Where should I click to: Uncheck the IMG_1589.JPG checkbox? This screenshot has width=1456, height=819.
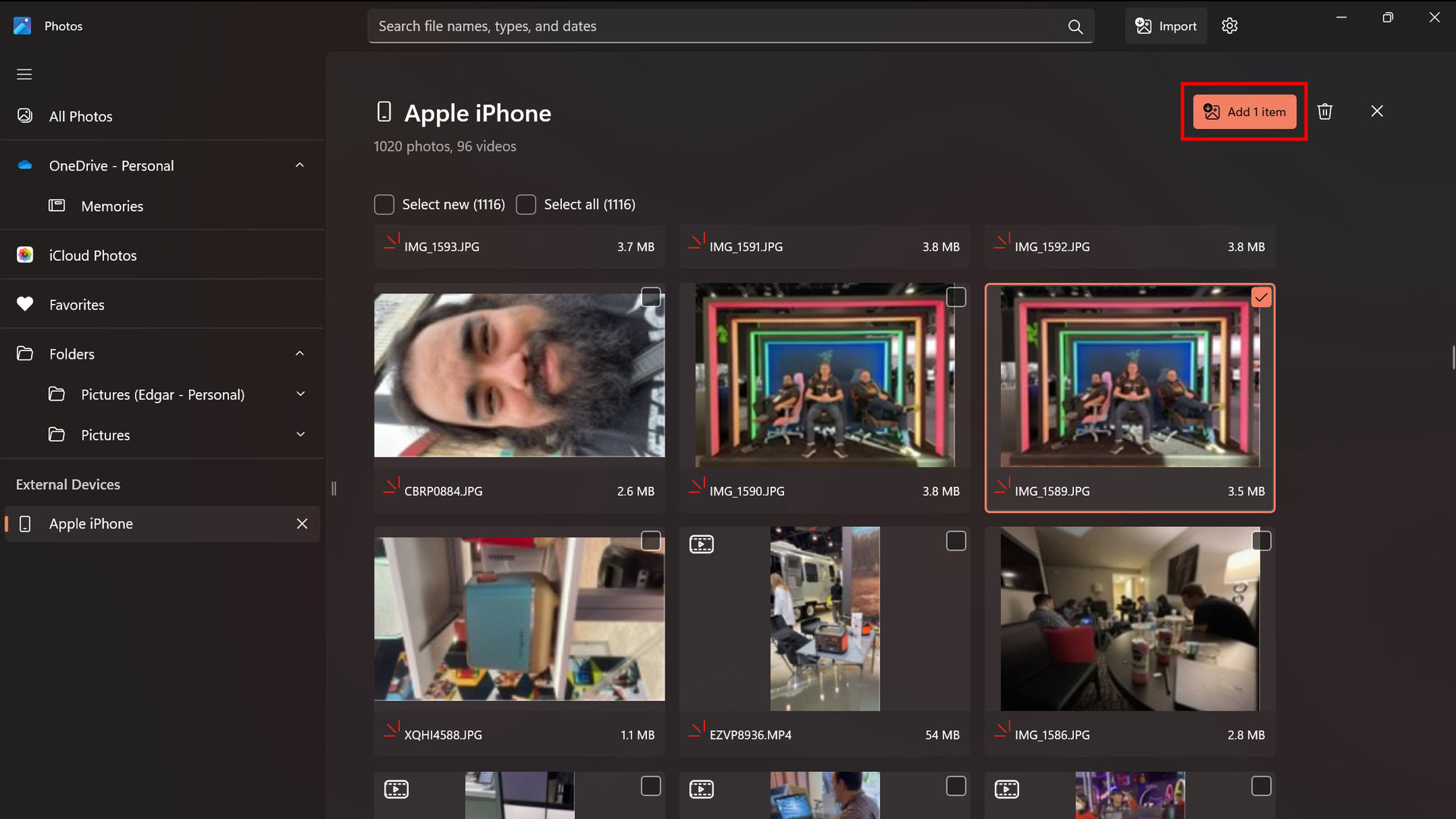coord(1261,297)
